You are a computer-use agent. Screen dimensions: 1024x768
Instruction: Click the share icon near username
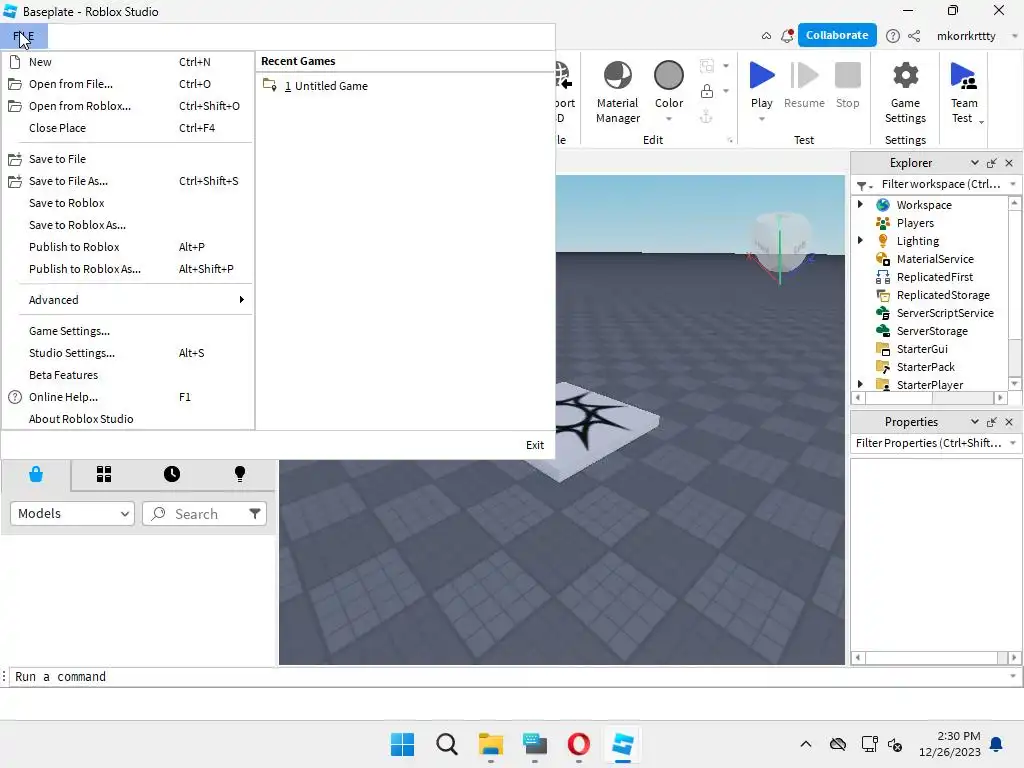pos(914,36)
